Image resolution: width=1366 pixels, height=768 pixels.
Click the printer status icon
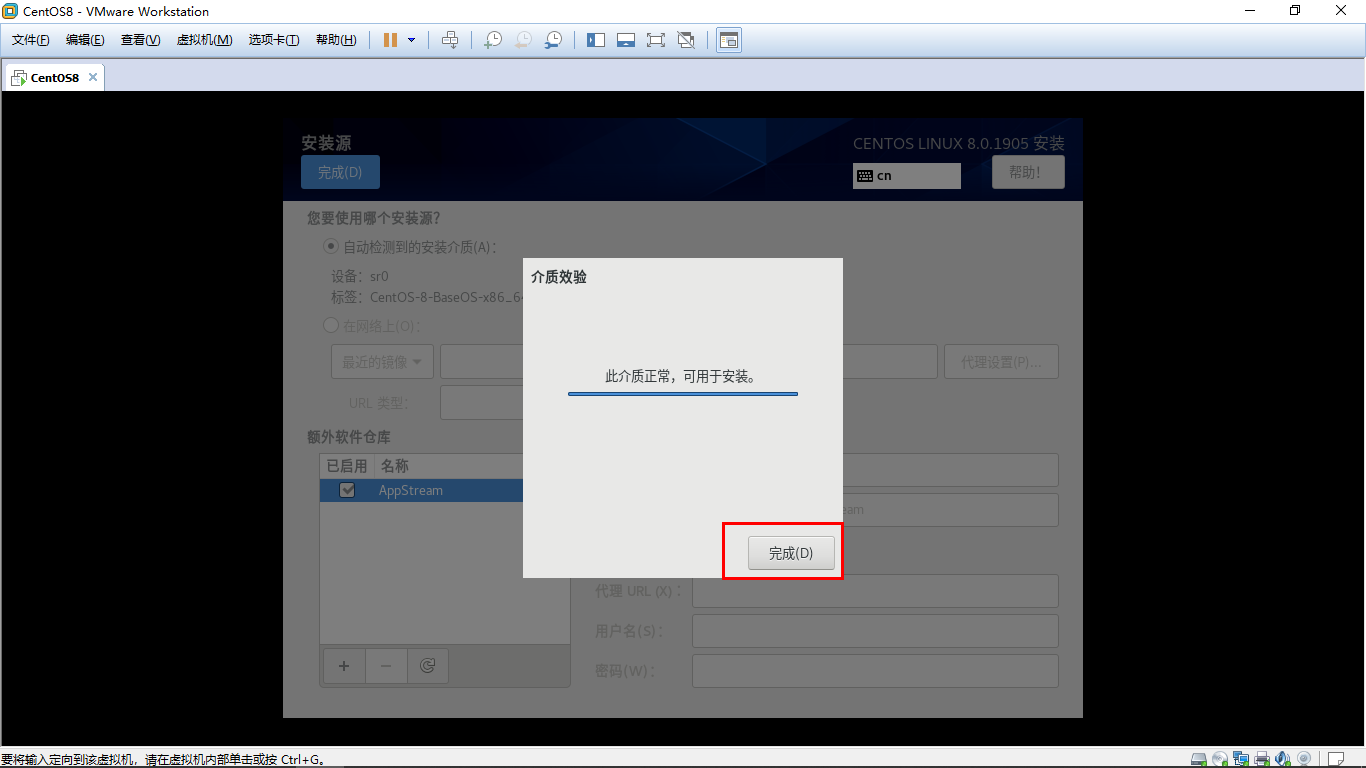coord(1262,759)
